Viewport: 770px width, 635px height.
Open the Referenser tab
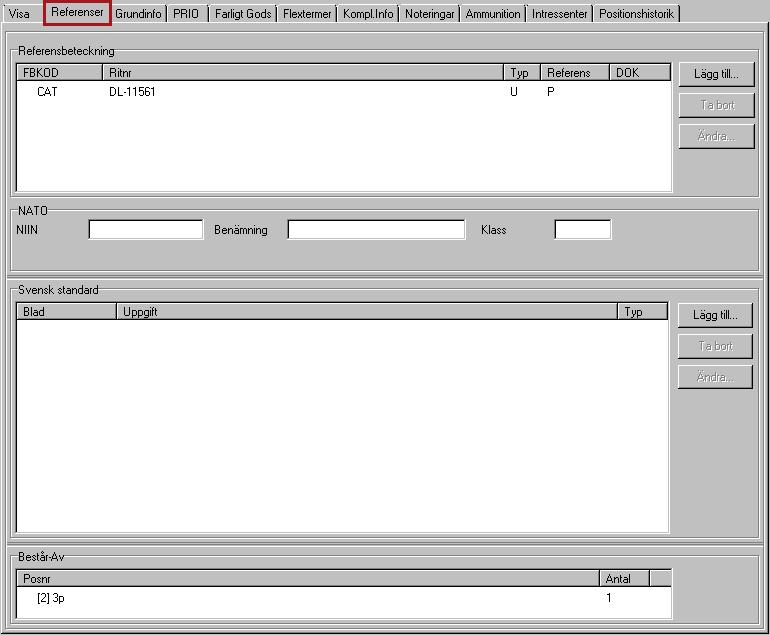[78, 12]
